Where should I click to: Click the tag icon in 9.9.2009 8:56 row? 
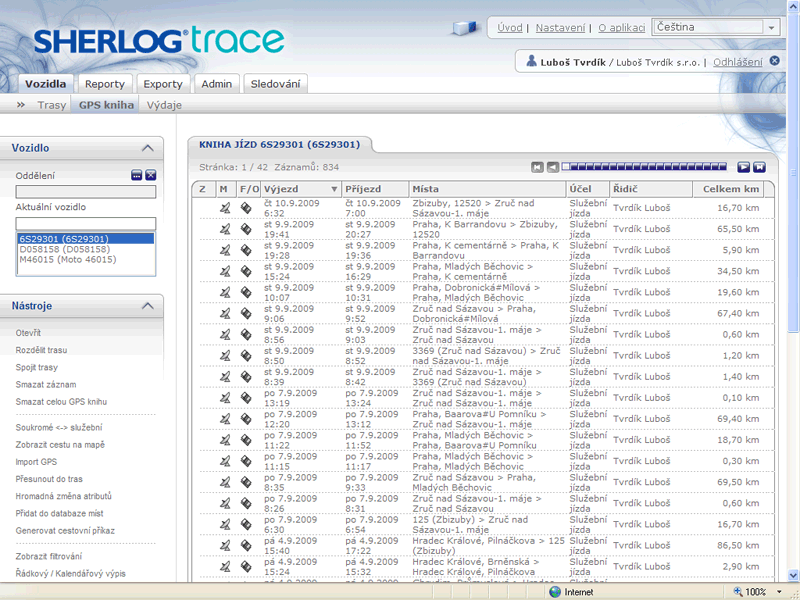coord(246,334)
